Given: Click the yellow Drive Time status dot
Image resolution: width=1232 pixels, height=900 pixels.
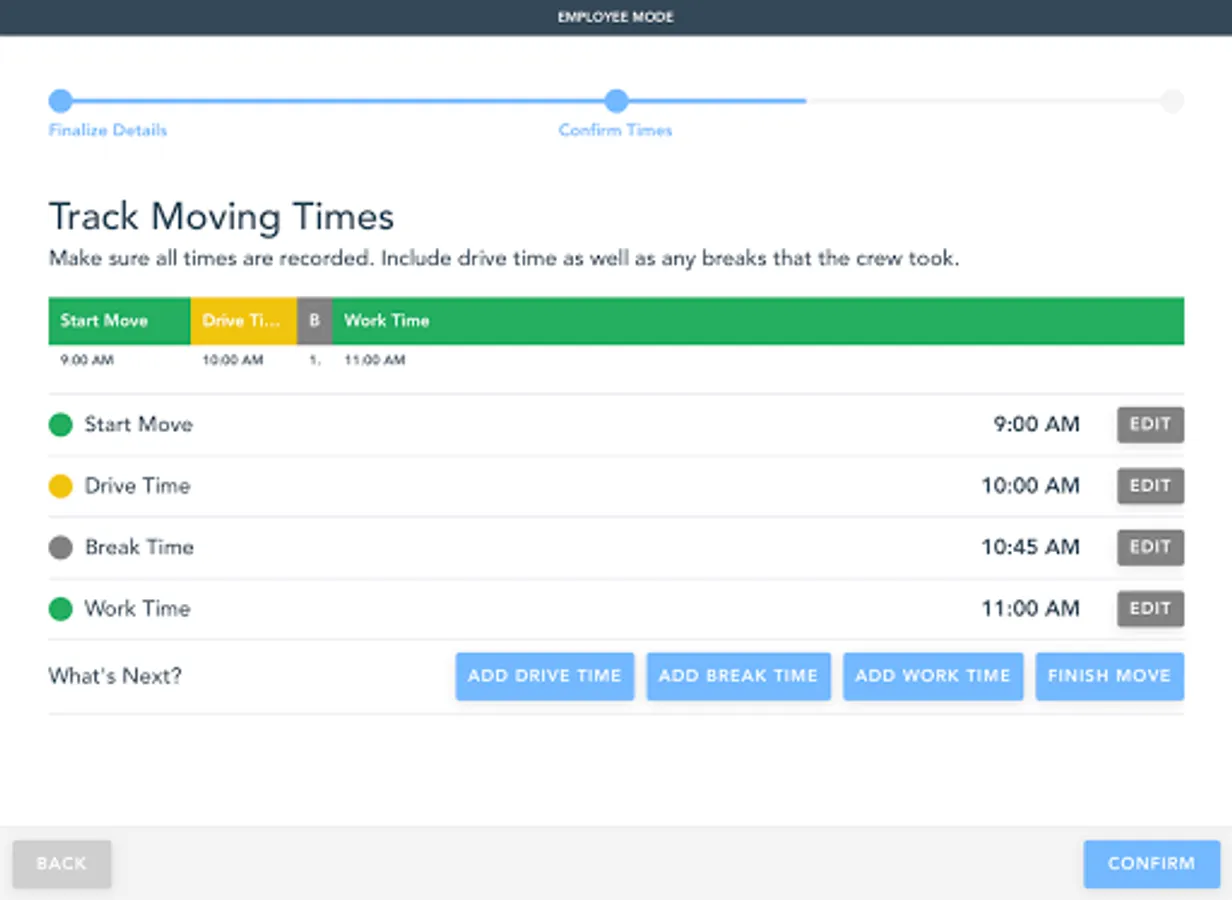Looking at the screenshot, I should click(60, 486).
